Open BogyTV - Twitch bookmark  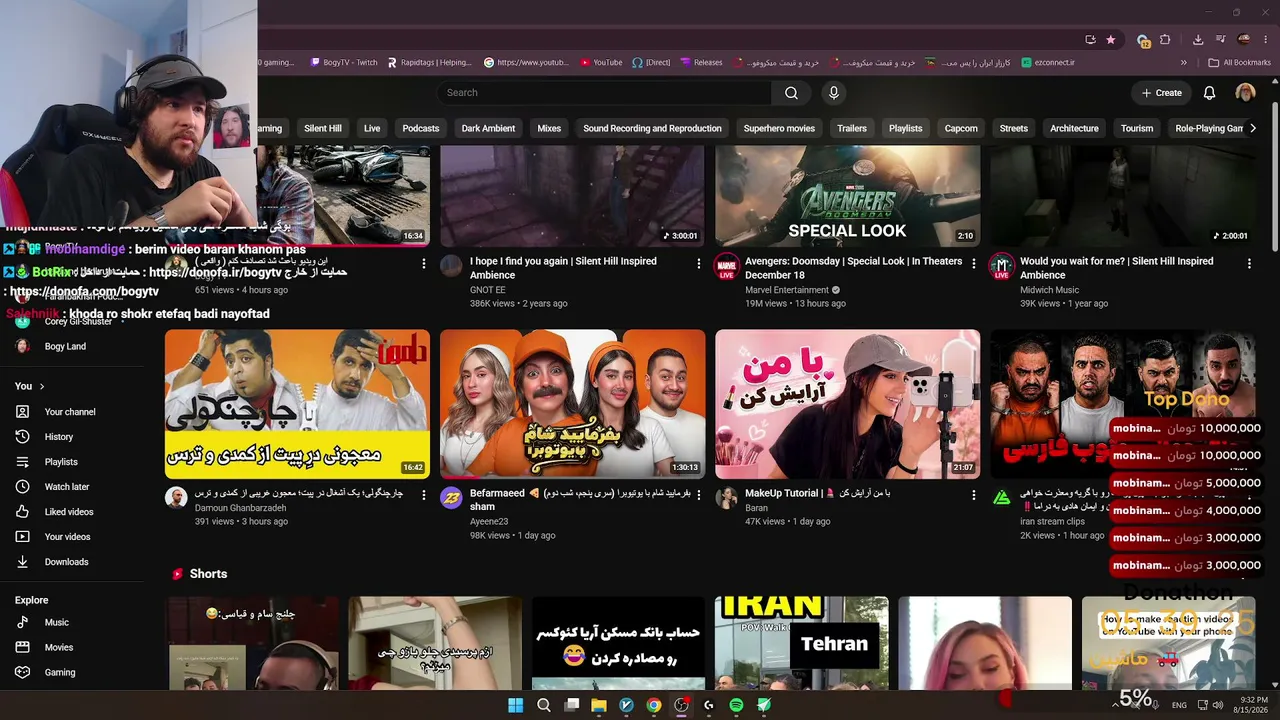point(343,62)
